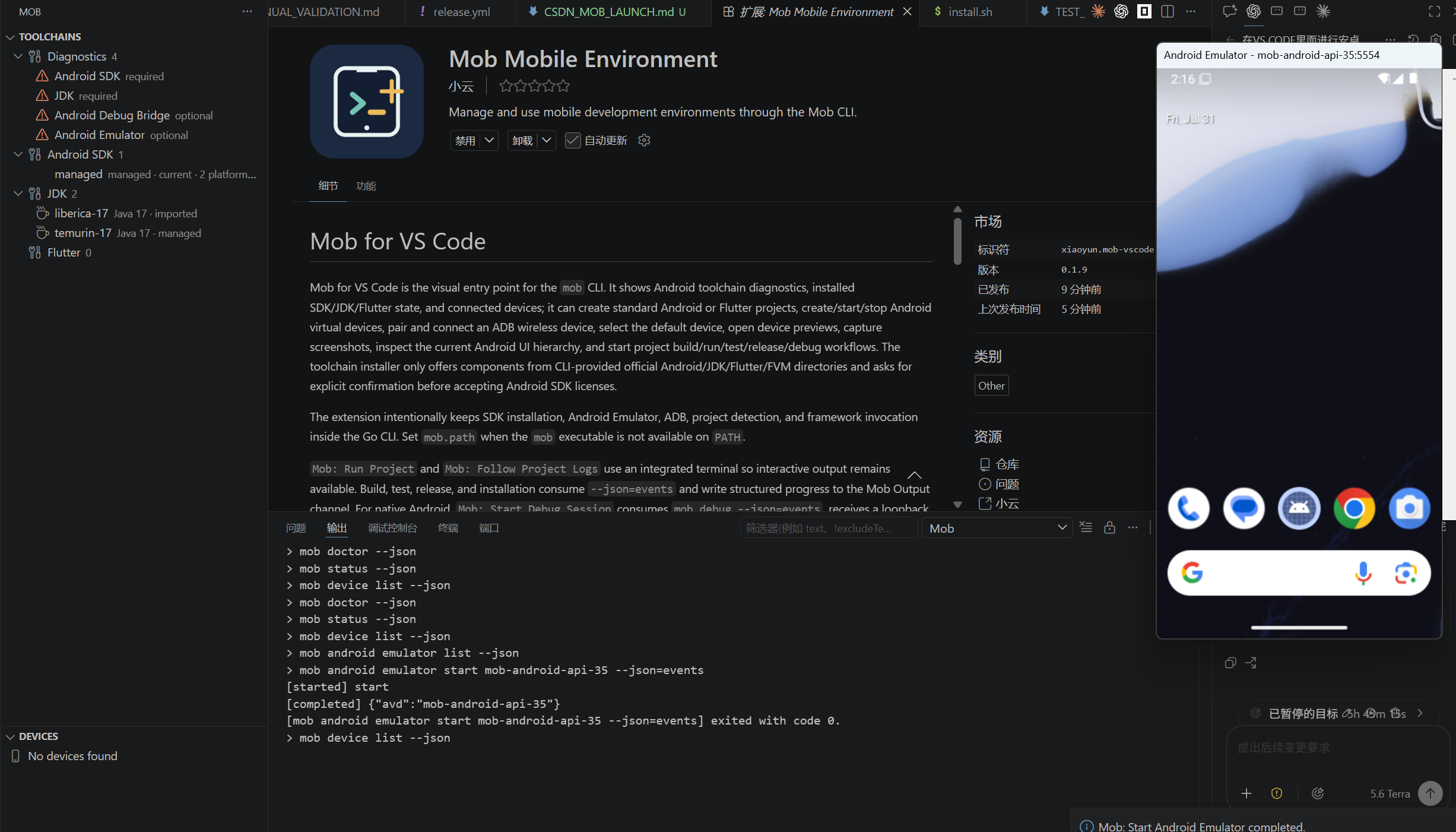Viewport: 1456px width, 832px height.
Task: Switch to the 问题 panel tab
Action: (x=296, y=528)
